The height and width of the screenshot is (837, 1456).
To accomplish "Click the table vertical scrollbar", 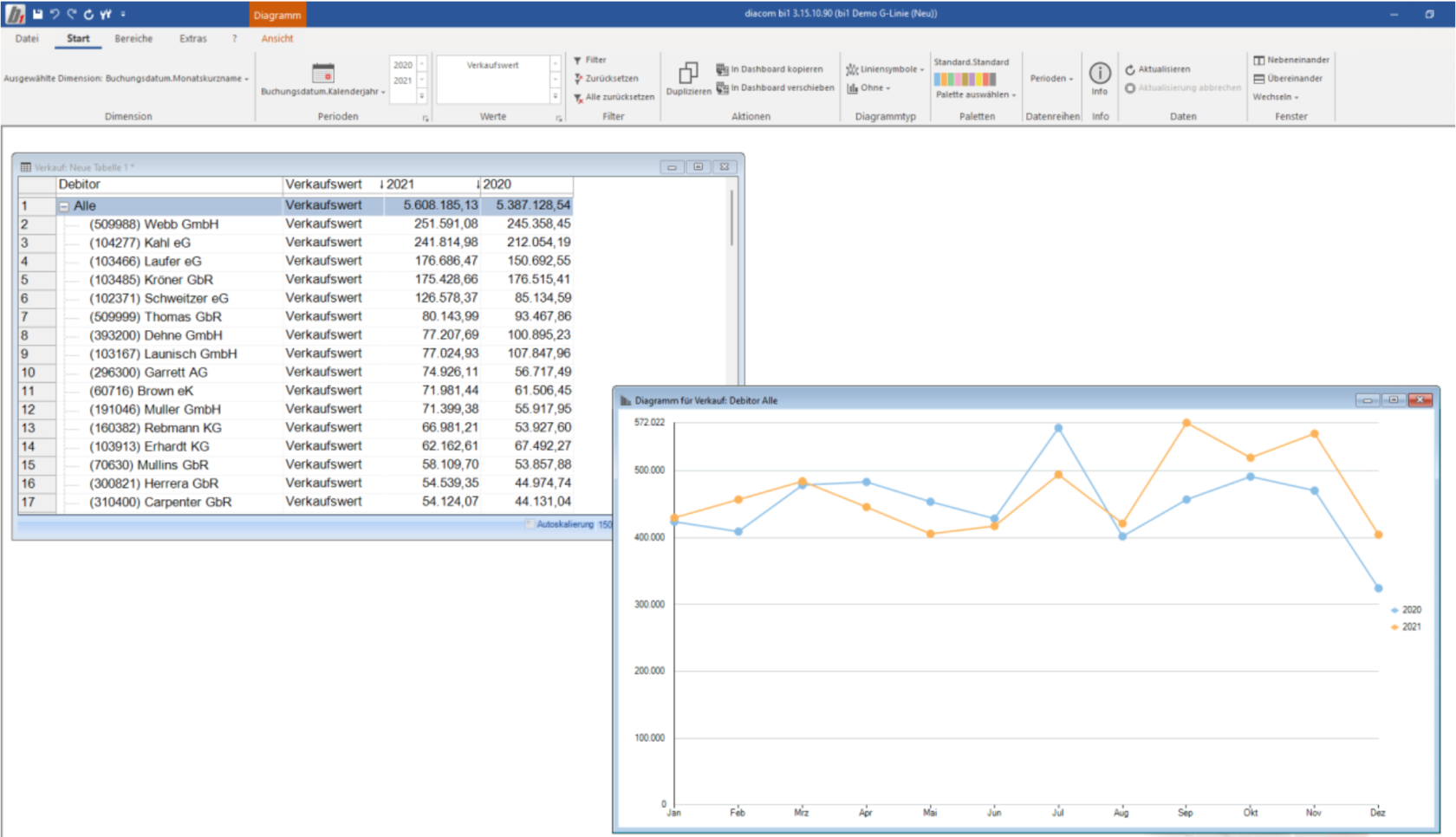I will click(731, 218).
